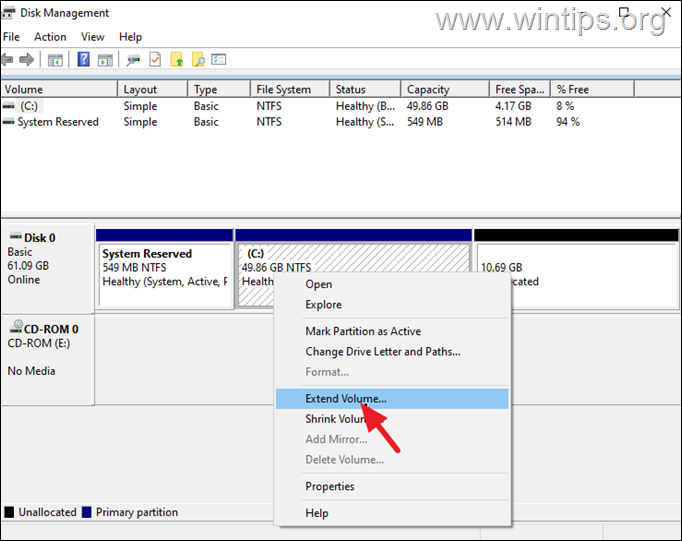Click the folder with magnifier toolbar icon

pyautogui.click(x=198, y=59)
